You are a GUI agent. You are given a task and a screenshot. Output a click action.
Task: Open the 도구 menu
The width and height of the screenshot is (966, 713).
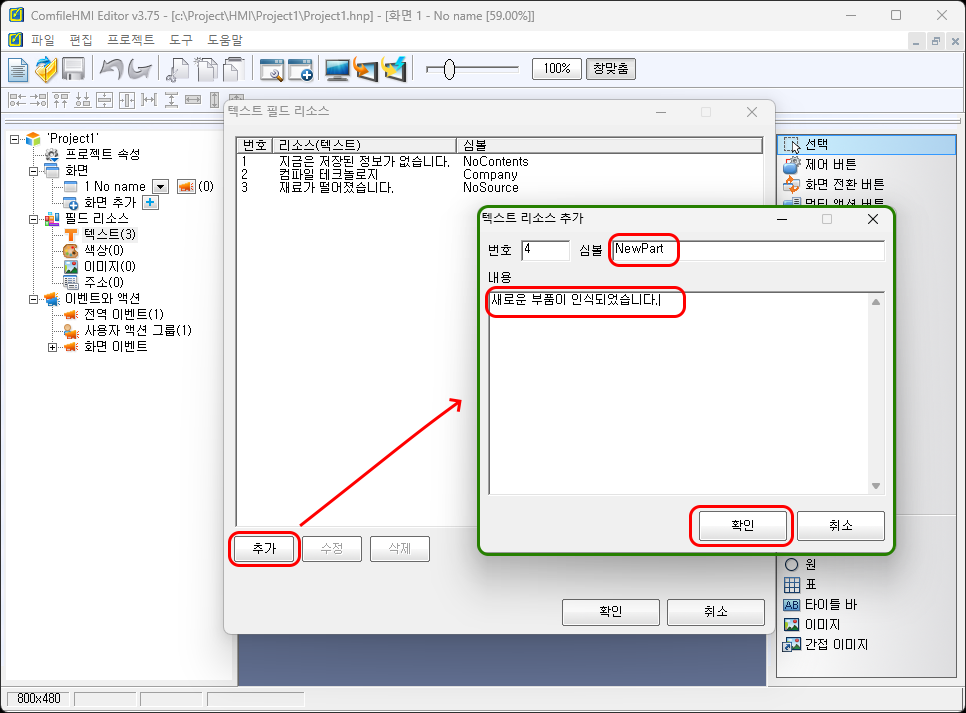(x=181, y=40)
